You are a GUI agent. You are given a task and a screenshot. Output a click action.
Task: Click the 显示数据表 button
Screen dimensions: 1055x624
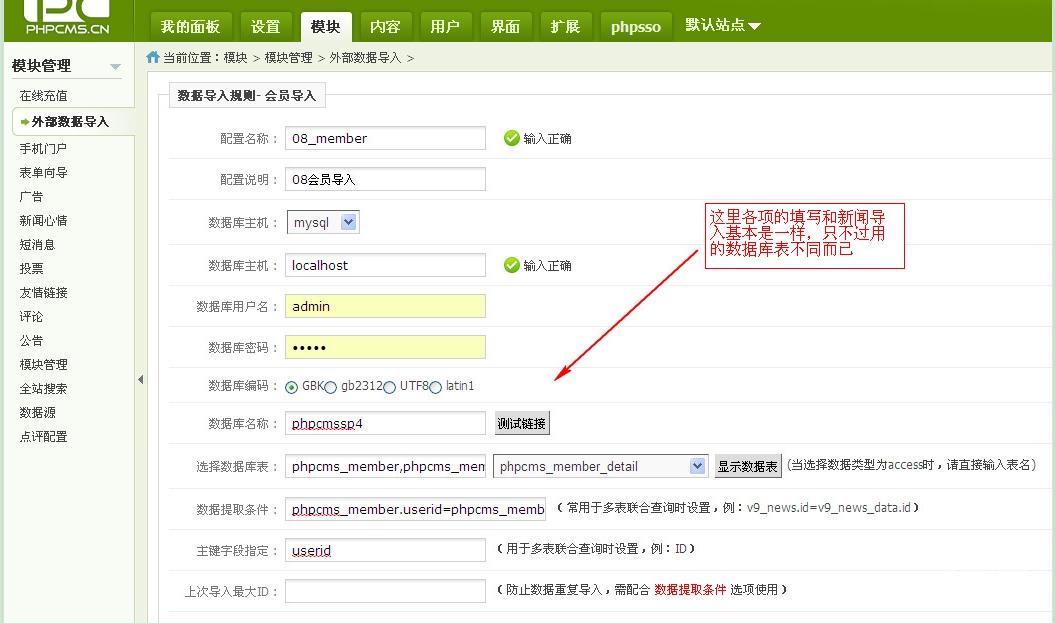pos(748,466)
